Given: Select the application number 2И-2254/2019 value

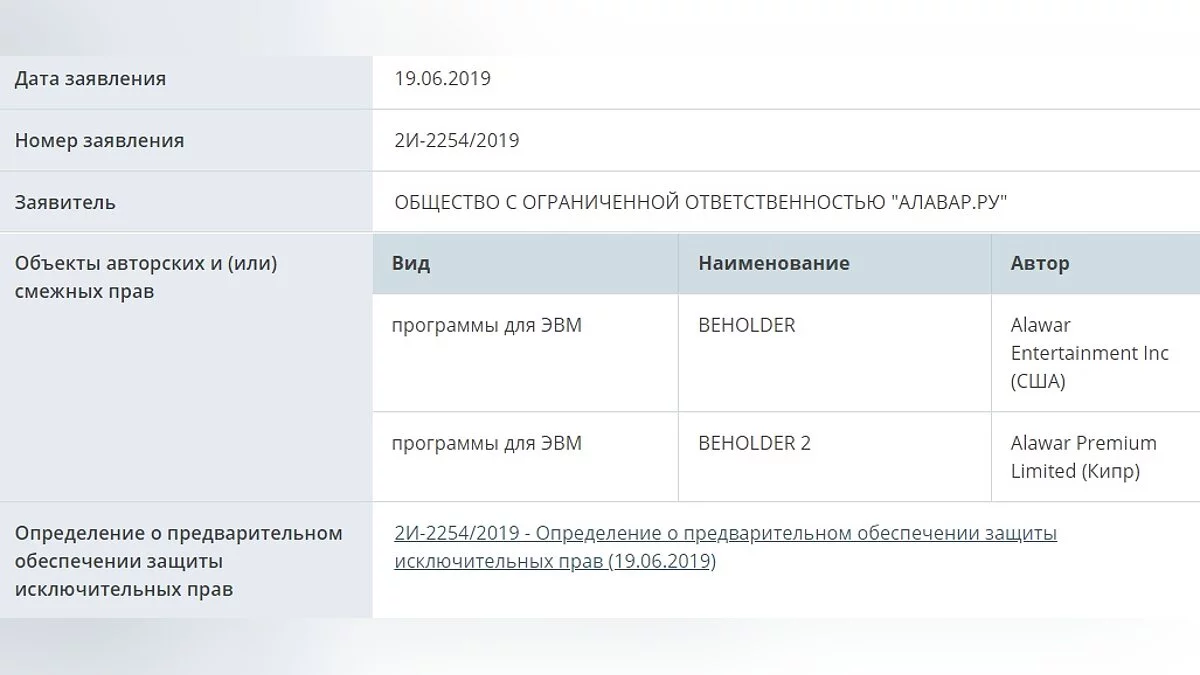Looking at the screenshot, I should [x=457, y=141].
